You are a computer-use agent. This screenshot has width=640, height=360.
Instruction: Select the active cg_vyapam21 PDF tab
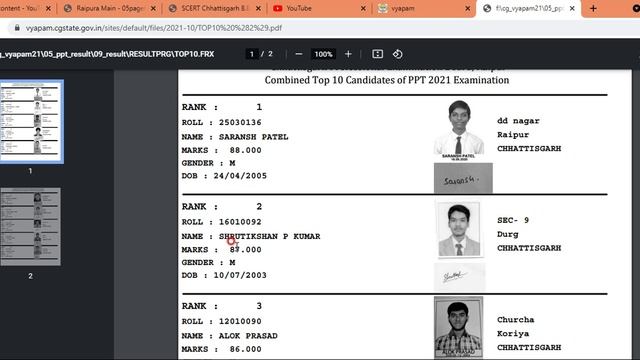tap(529, 8)
